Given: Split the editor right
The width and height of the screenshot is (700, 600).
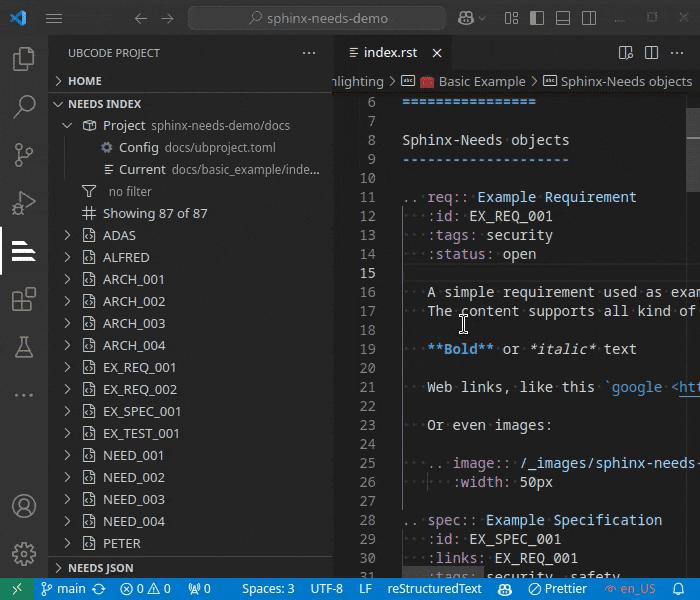Looking at the screenshot, I should 651,53.
